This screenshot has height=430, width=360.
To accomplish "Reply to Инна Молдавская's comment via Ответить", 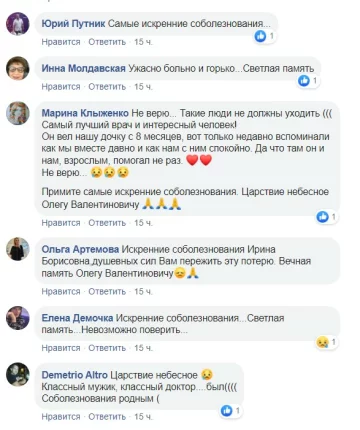I will (107, 87).
